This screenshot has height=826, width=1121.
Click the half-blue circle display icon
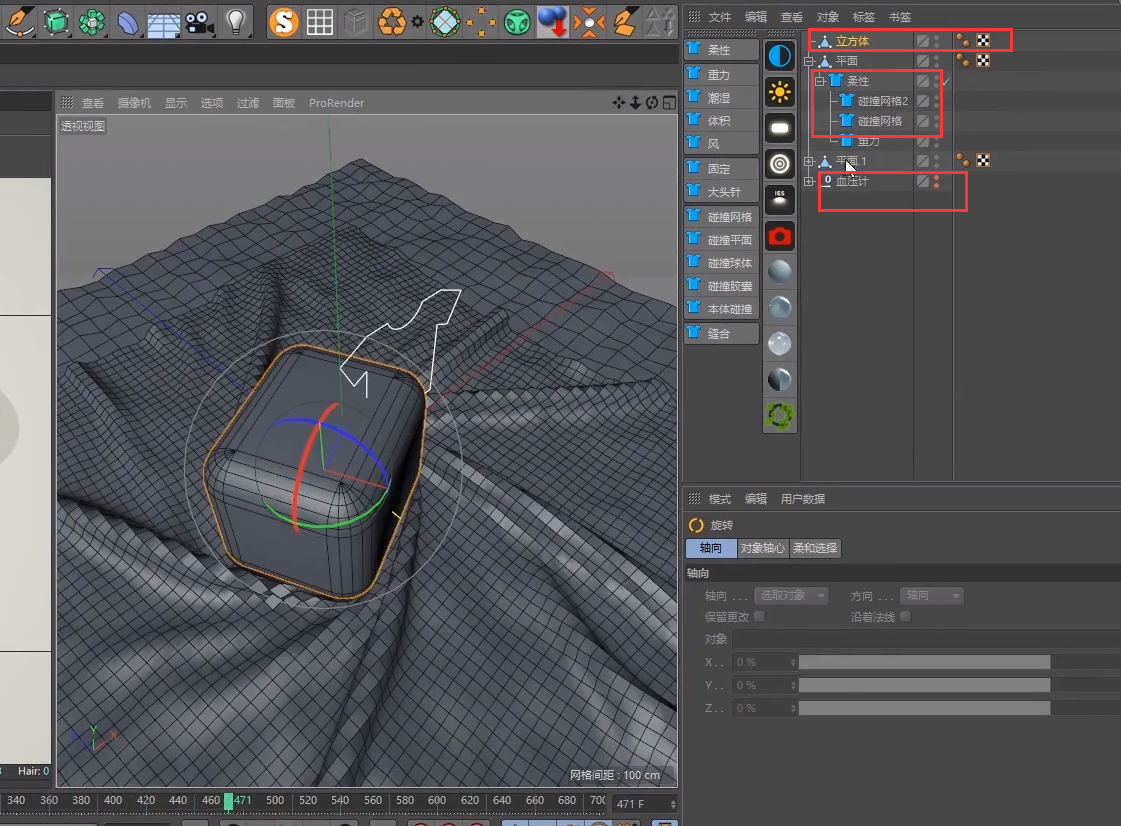(779, 56)
